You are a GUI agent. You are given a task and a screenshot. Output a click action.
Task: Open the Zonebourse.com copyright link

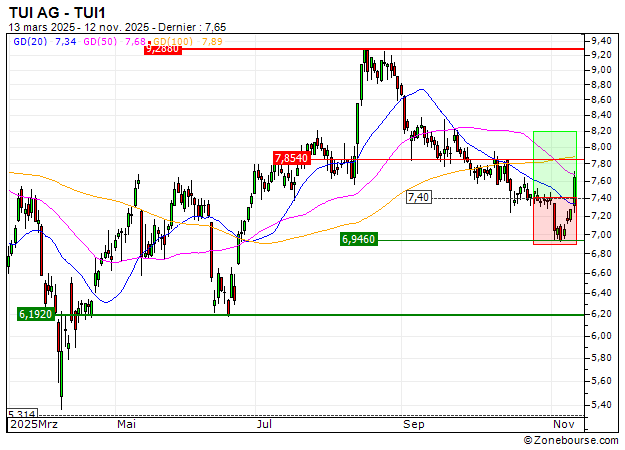click(x=568, y=439)
